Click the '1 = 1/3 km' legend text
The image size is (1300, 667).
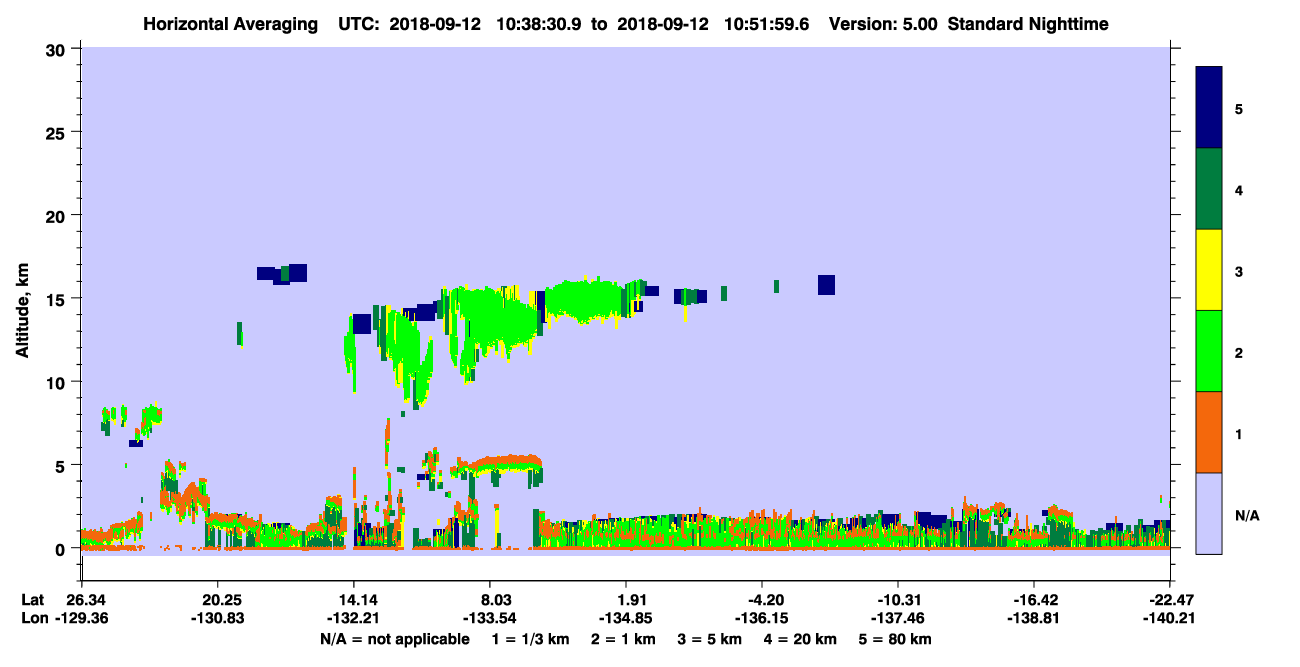pos(530,639)
